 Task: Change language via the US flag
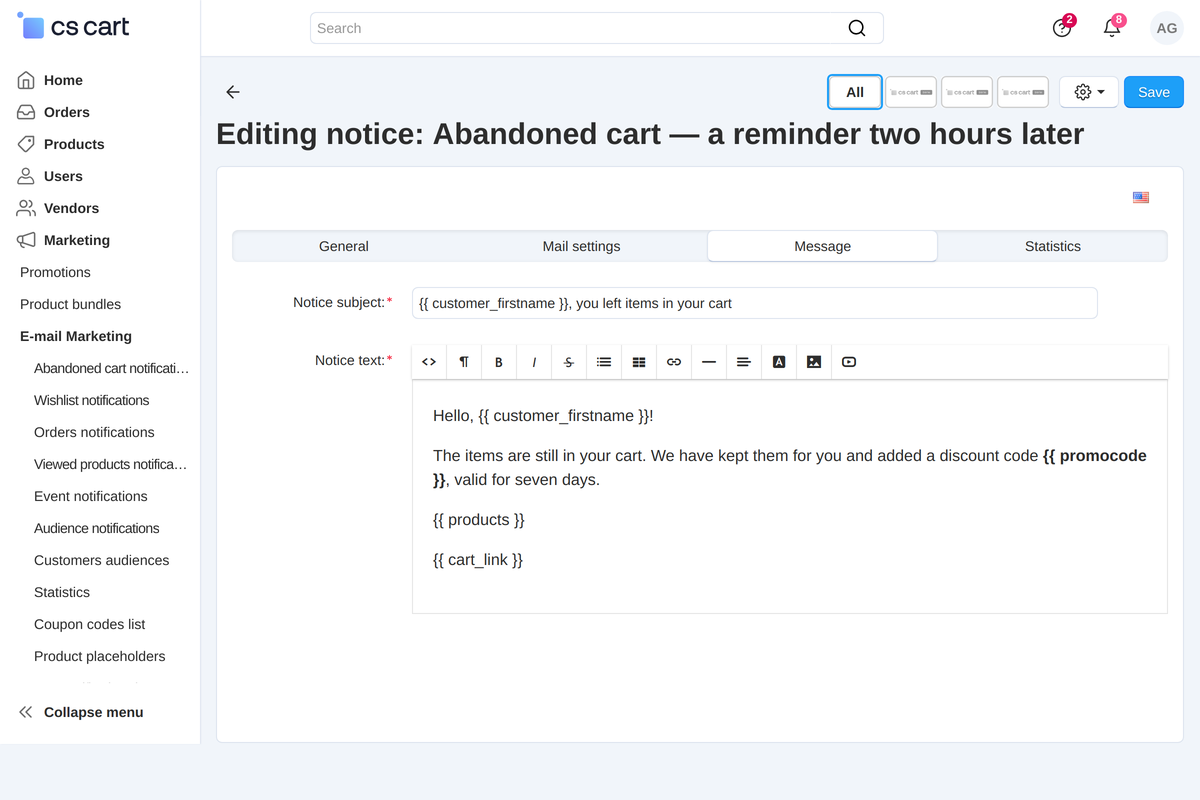point(1141,197)
